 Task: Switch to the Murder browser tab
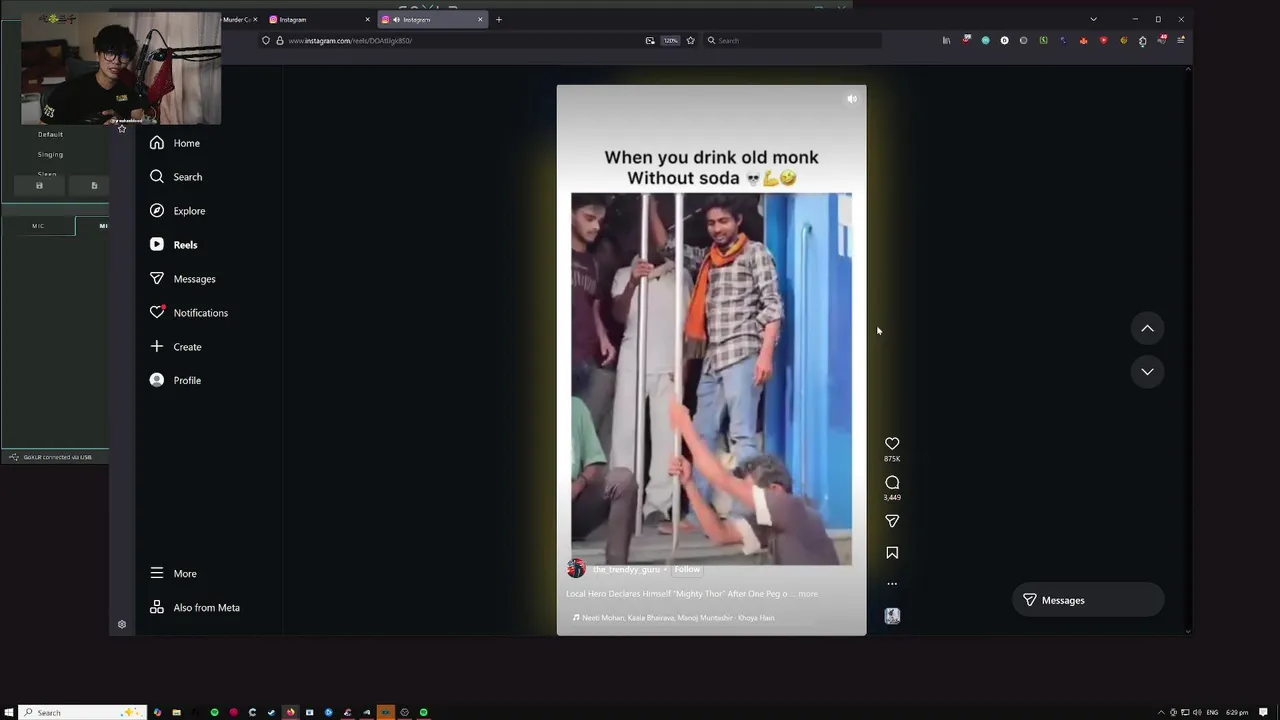click(239, 19)
